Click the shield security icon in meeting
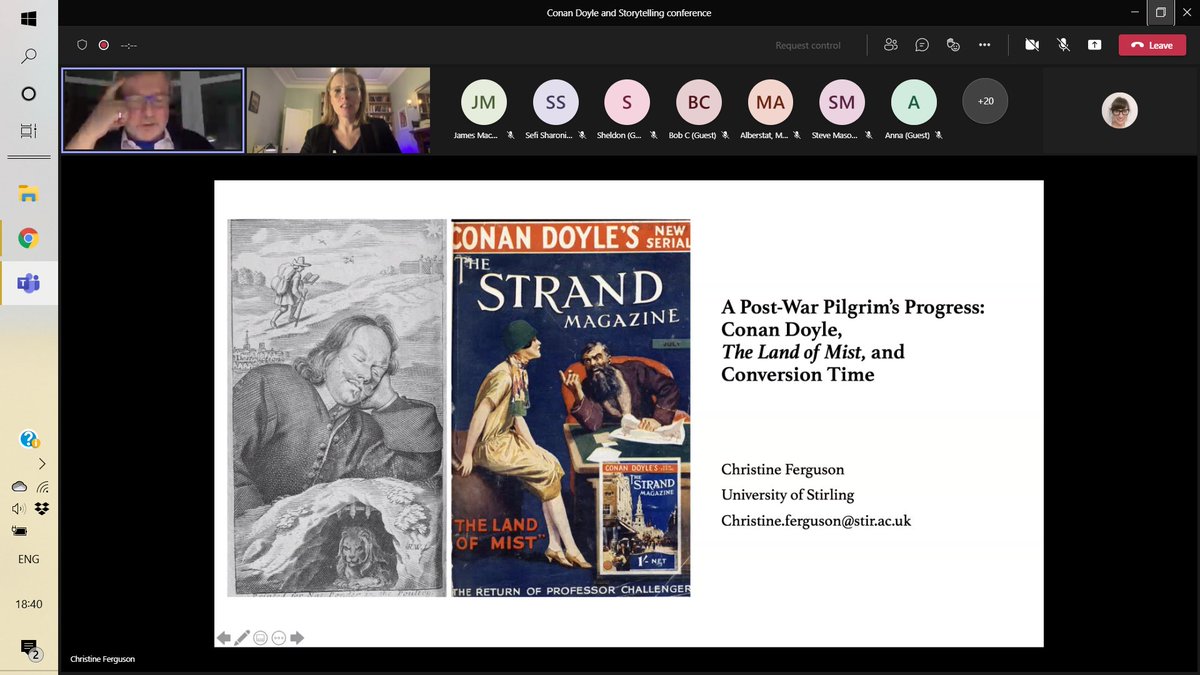Screen dimensions: 1200x675 tap(82, 45)
